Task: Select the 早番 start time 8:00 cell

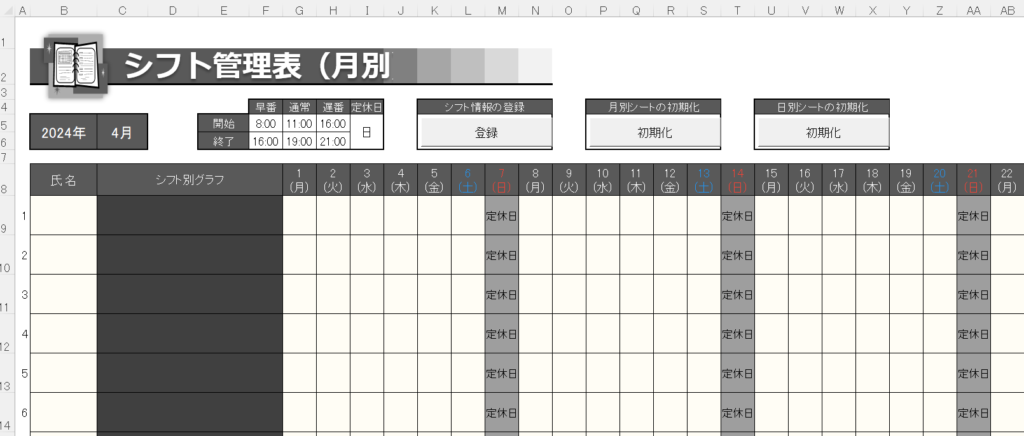Action: pos(265,124)
